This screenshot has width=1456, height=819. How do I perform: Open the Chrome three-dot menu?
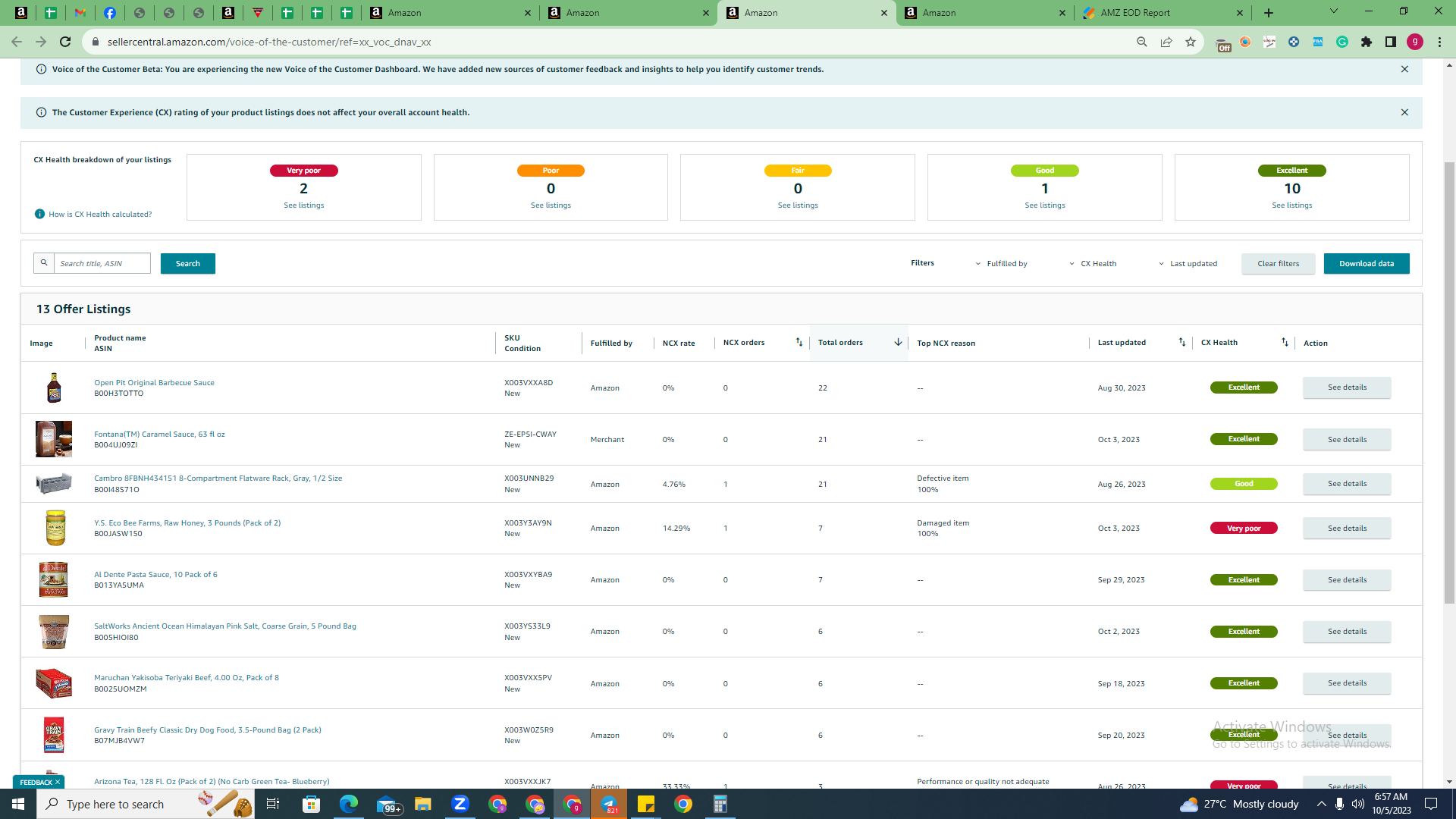(x=1439, y=42)
